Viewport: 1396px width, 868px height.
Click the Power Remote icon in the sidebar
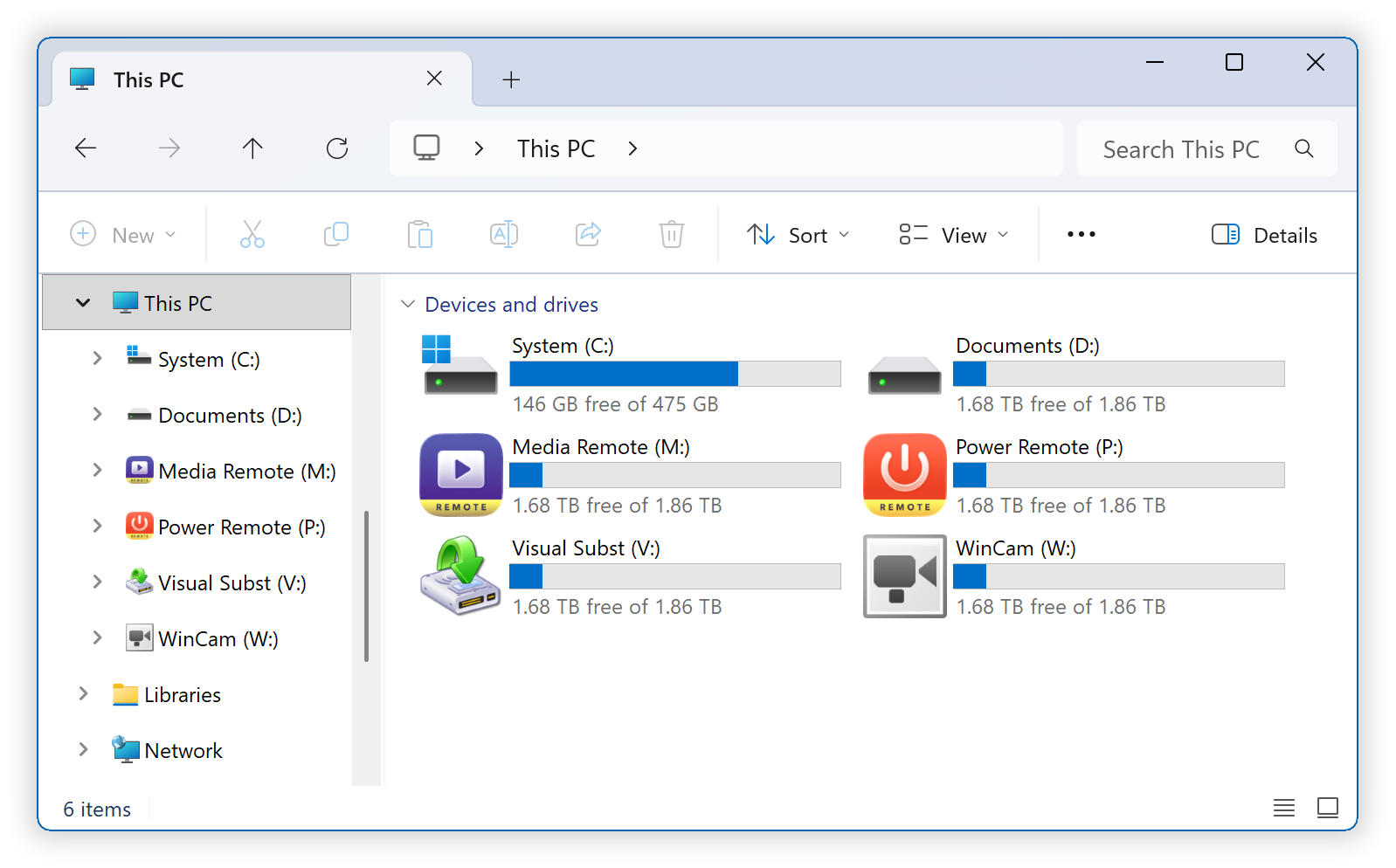click(140, 526)
